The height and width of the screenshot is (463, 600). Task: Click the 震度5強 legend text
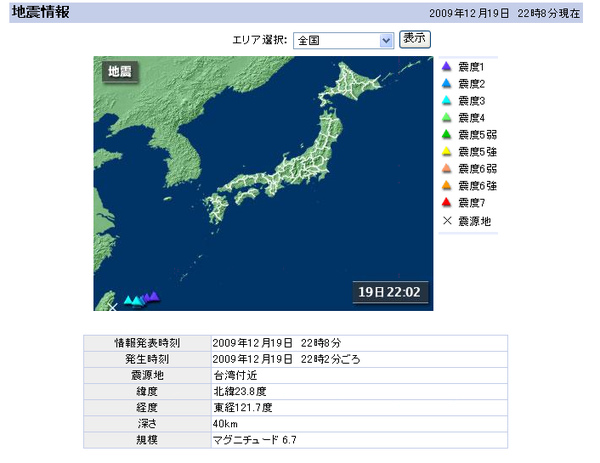478,152
